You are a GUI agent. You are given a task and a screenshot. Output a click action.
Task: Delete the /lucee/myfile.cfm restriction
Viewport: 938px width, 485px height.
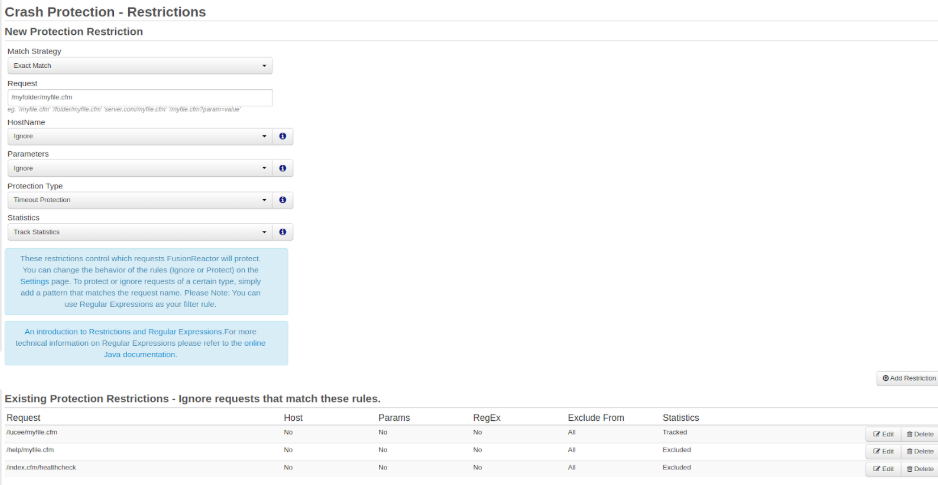click(x=919, y=434)
